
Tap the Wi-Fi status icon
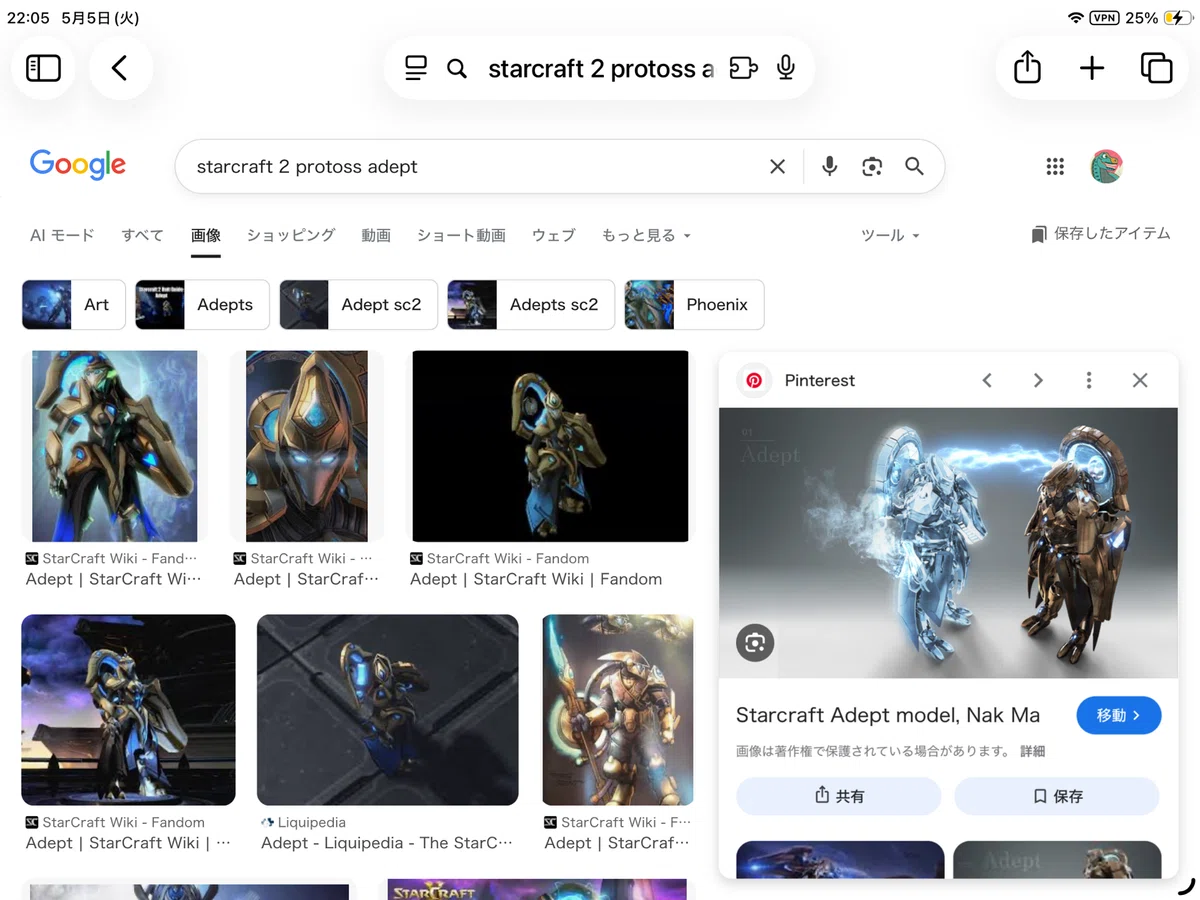click(x=1076, y=18)
